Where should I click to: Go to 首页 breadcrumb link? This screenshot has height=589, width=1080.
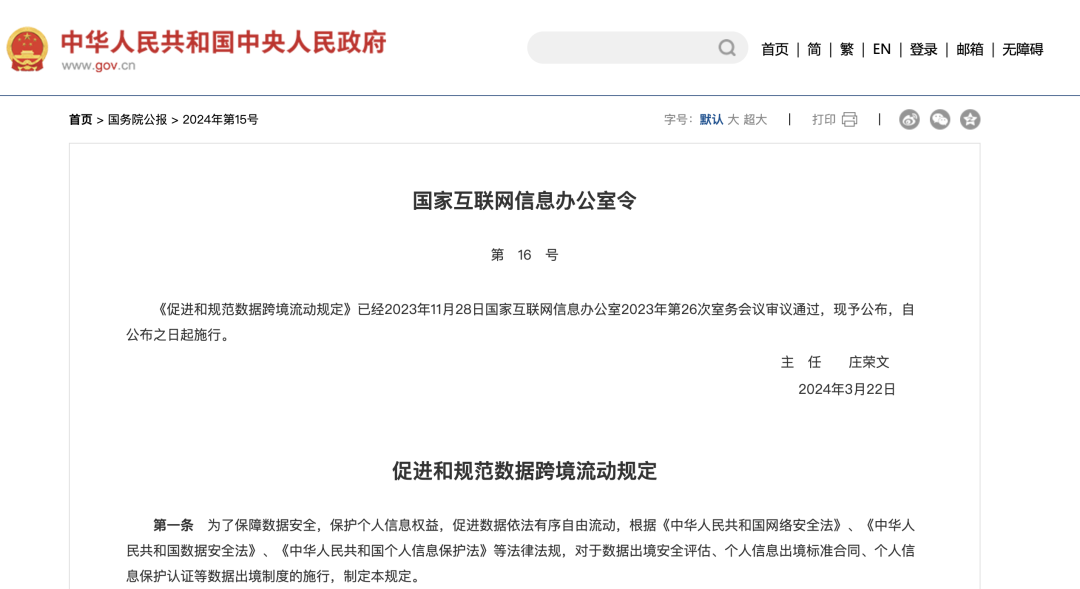click(x=80, y=120)
